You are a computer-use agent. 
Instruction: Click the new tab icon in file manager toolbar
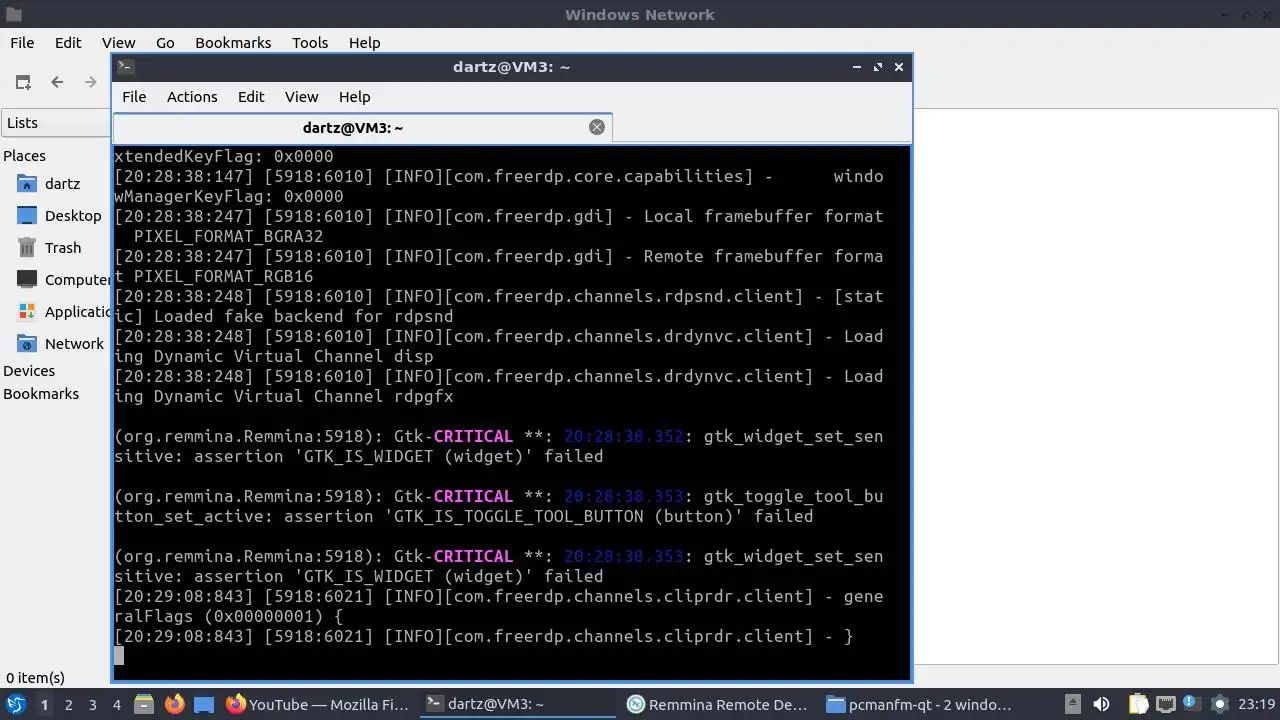23,82
